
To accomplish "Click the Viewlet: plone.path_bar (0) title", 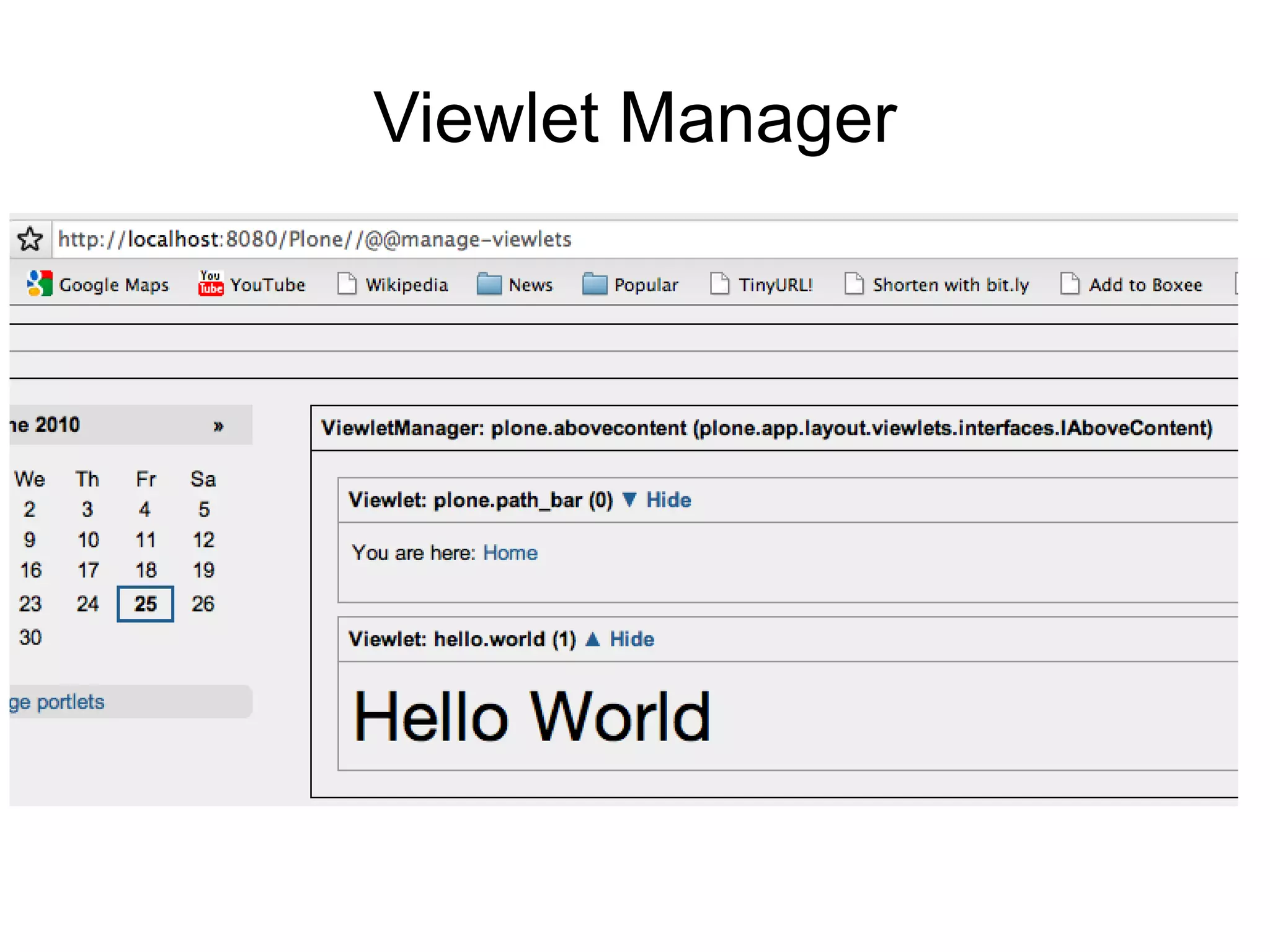I will [481, 500].
